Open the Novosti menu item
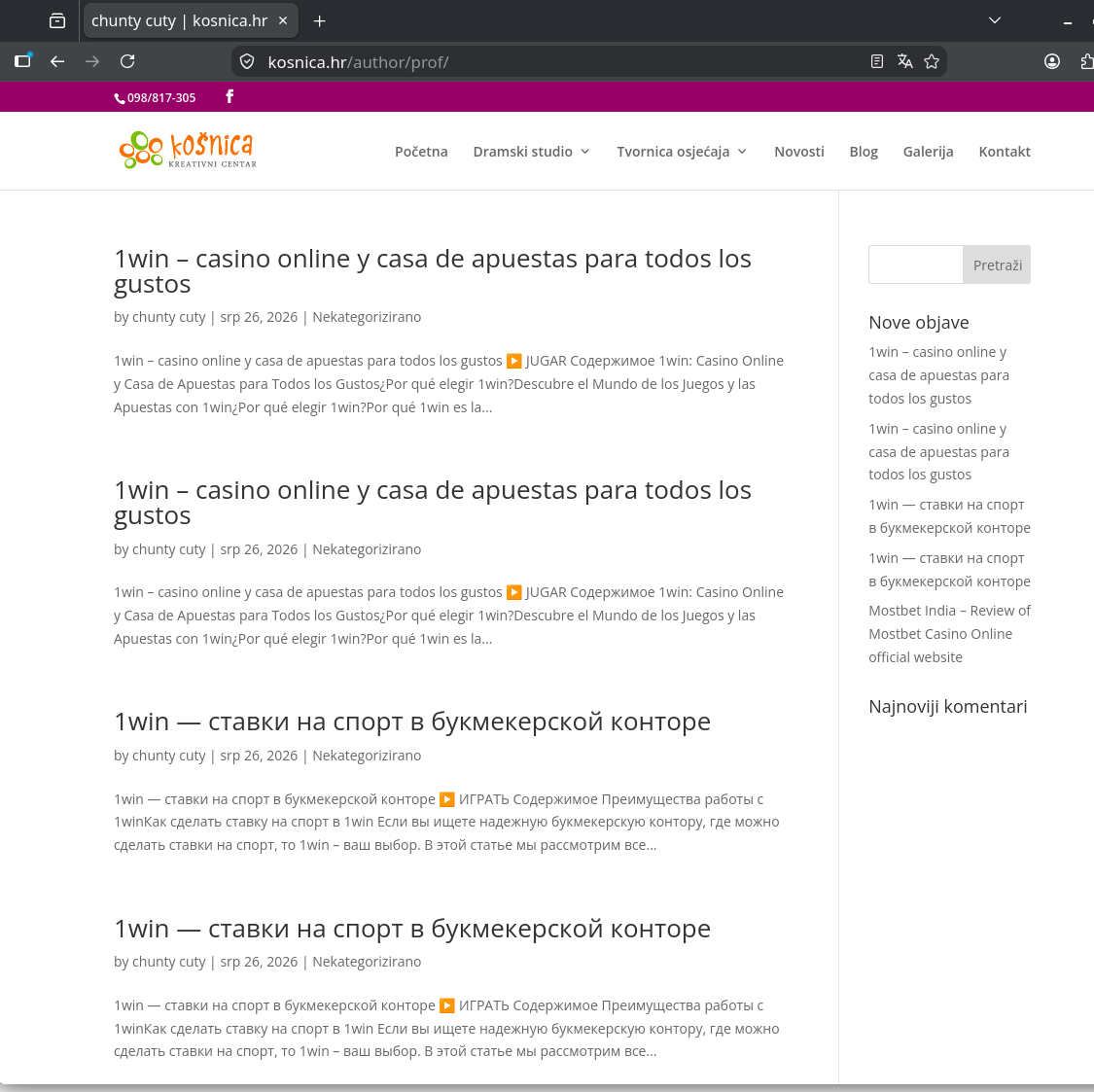1094x1092 pixels. (x=799, y=152)
